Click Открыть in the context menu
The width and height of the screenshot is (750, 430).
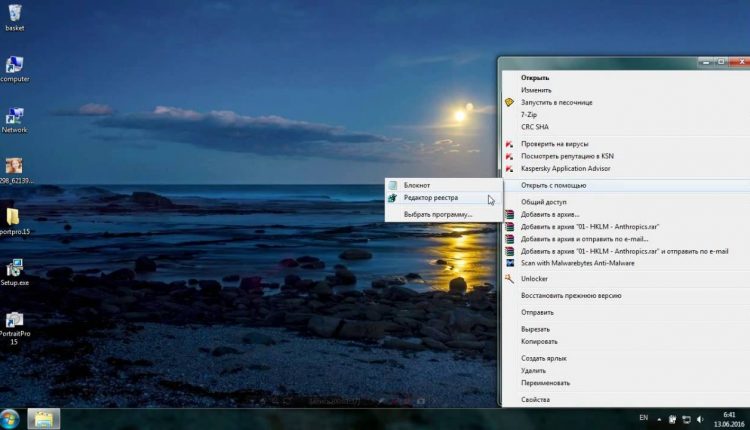[x=535, y=77]
